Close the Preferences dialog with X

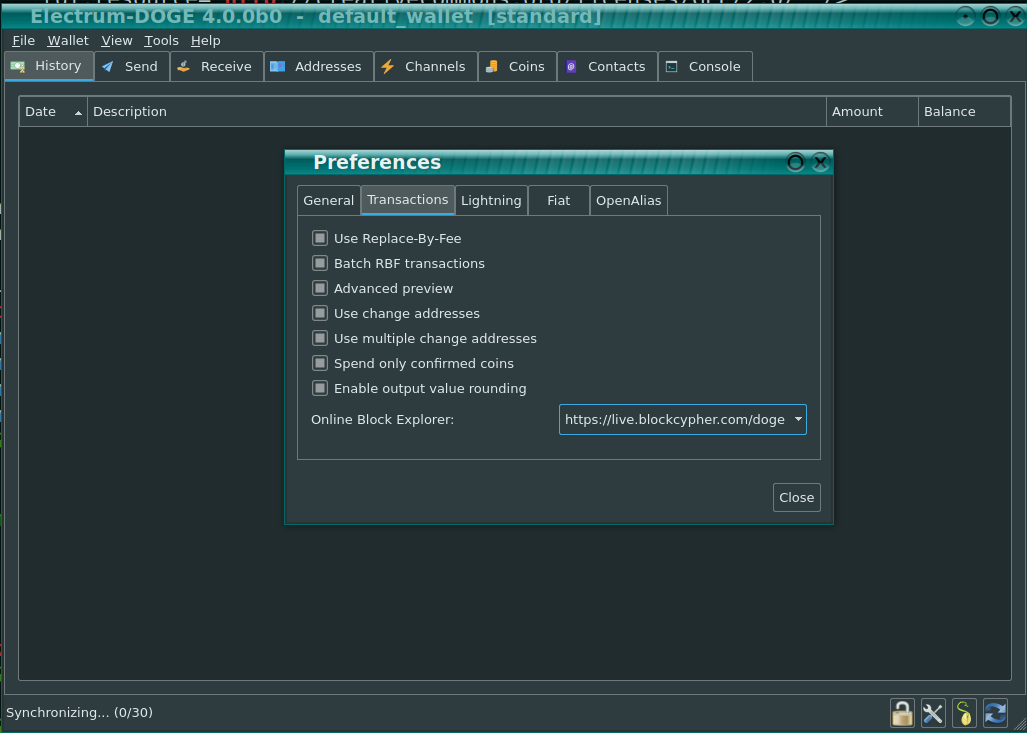tap(820, 162)
